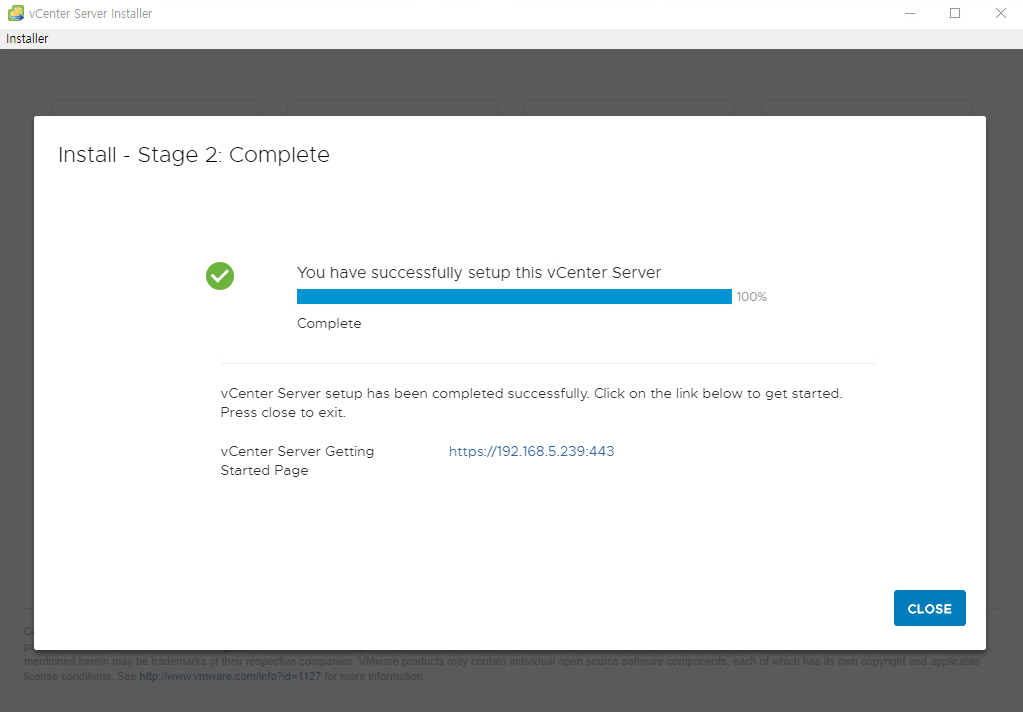
Task: Click the blue 100% progress bar
Action: point(514,296)
